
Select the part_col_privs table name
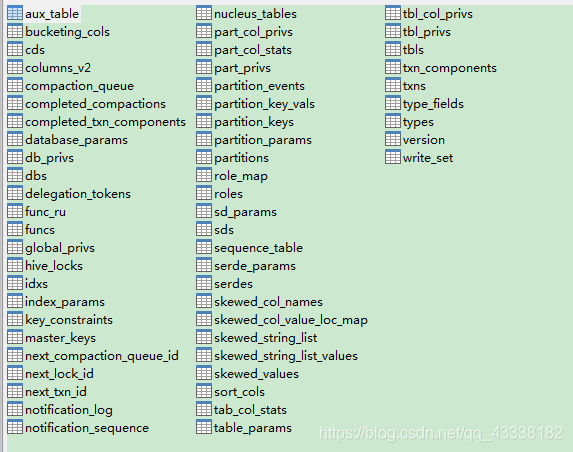253,32
